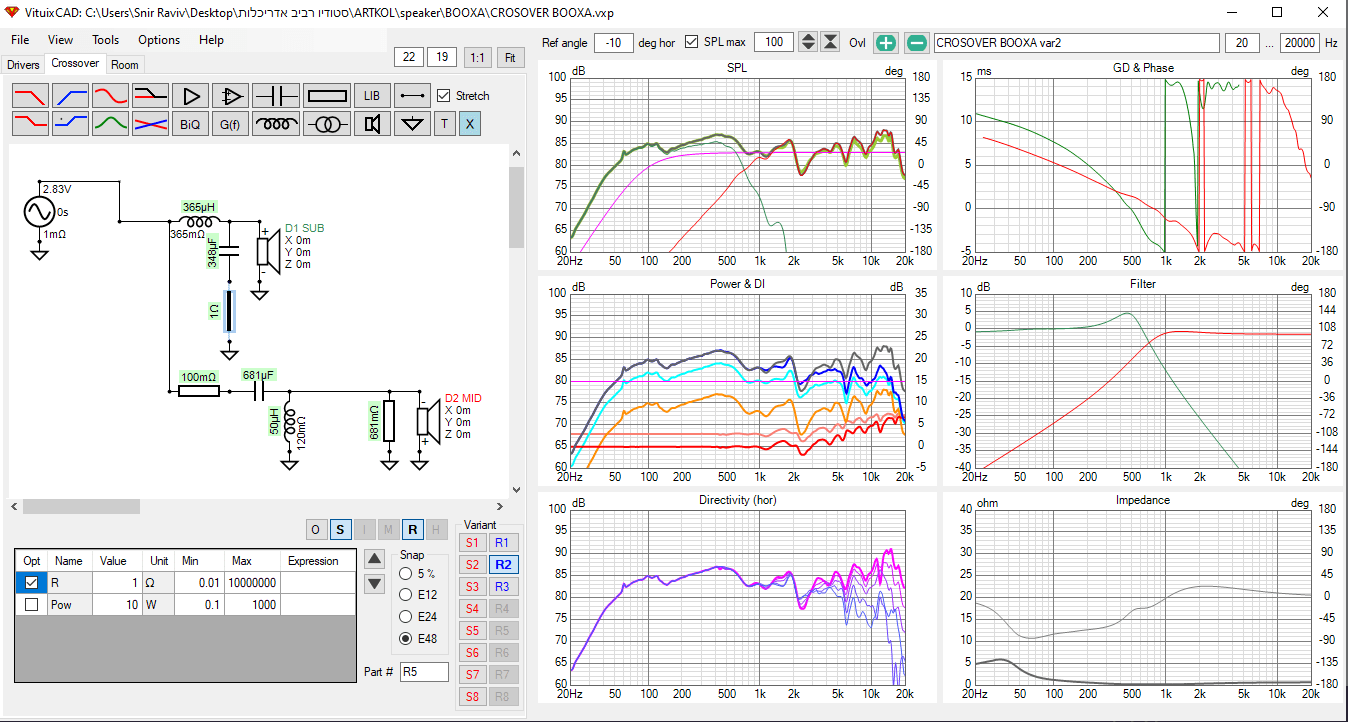Place a resistor component

click(x=326, y=96)
